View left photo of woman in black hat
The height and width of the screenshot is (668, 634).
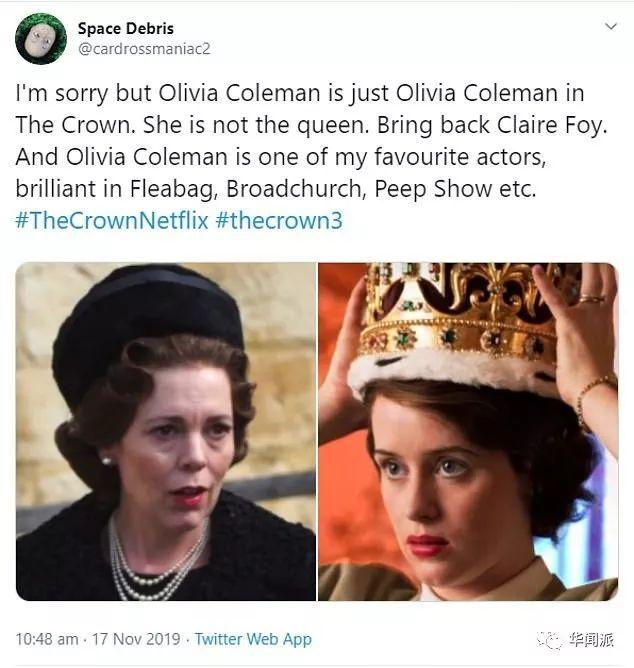coord(165,431)
